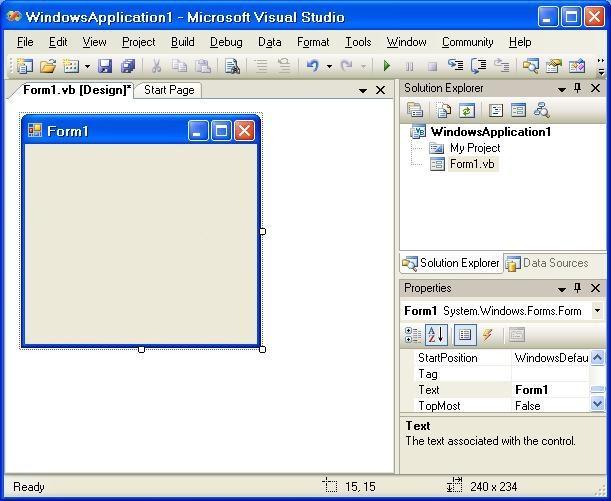
Task: Open the View menu
Action: click(x=94, y=42)
